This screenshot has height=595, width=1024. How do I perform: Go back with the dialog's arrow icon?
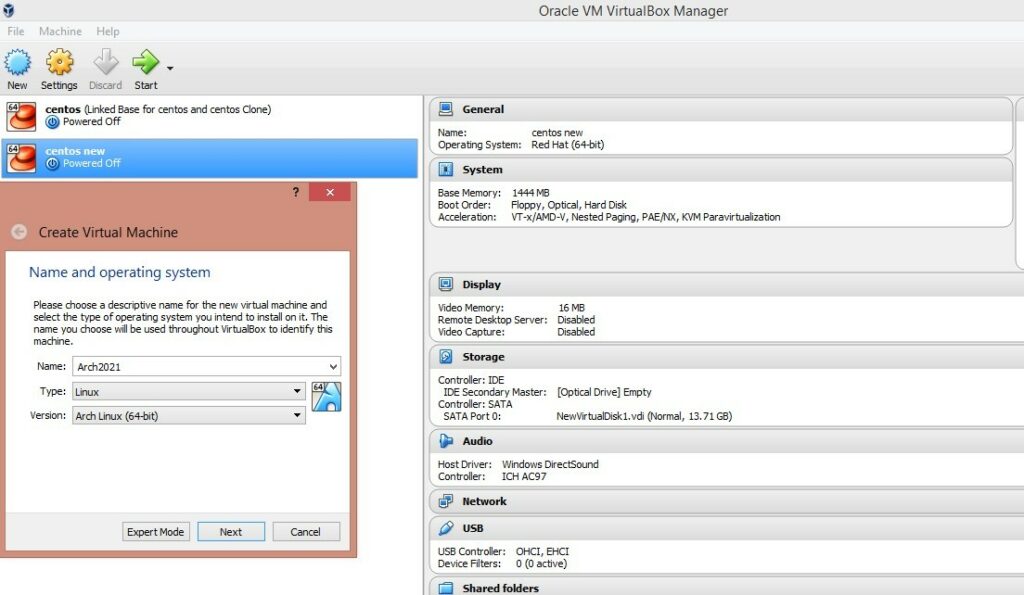19,232
